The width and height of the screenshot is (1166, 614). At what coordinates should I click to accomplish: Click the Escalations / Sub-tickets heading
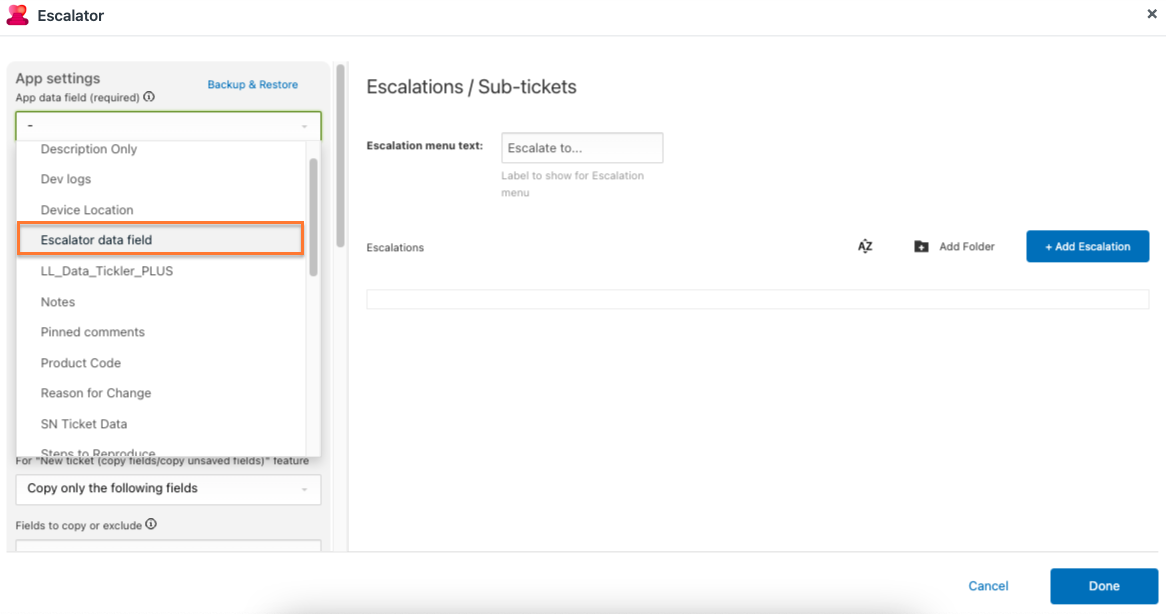click(x=471, y=87)
